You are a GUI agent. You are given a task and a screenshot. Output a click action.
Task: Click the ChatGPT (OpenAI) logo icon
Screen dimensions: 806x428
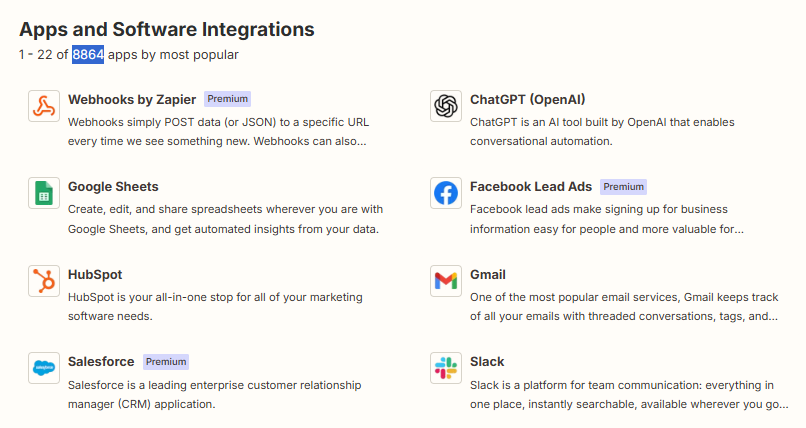[x=446, y=106]
